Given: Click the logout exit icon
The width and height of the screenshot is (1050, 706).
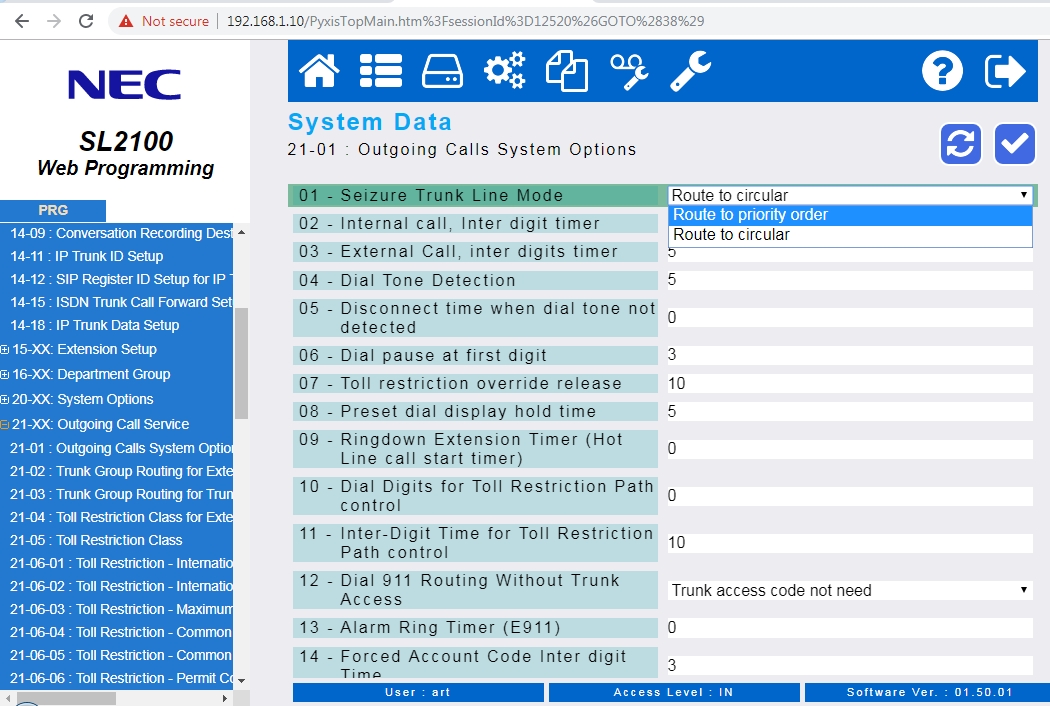Looking at the screenshot, I should [x=1005, y=71].
